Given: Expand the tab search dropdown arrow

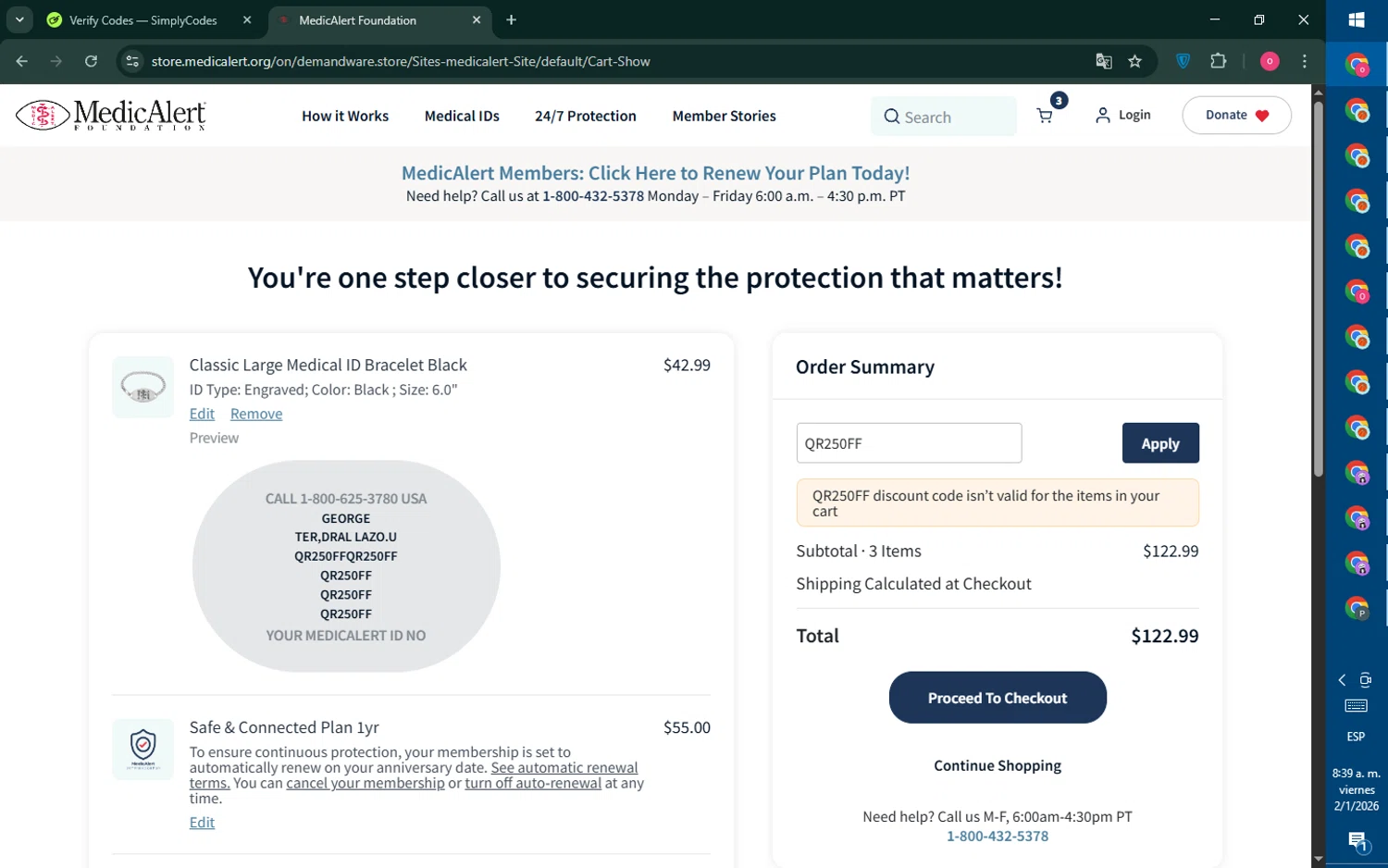Looking at the screenshot, I should [19, 19].
